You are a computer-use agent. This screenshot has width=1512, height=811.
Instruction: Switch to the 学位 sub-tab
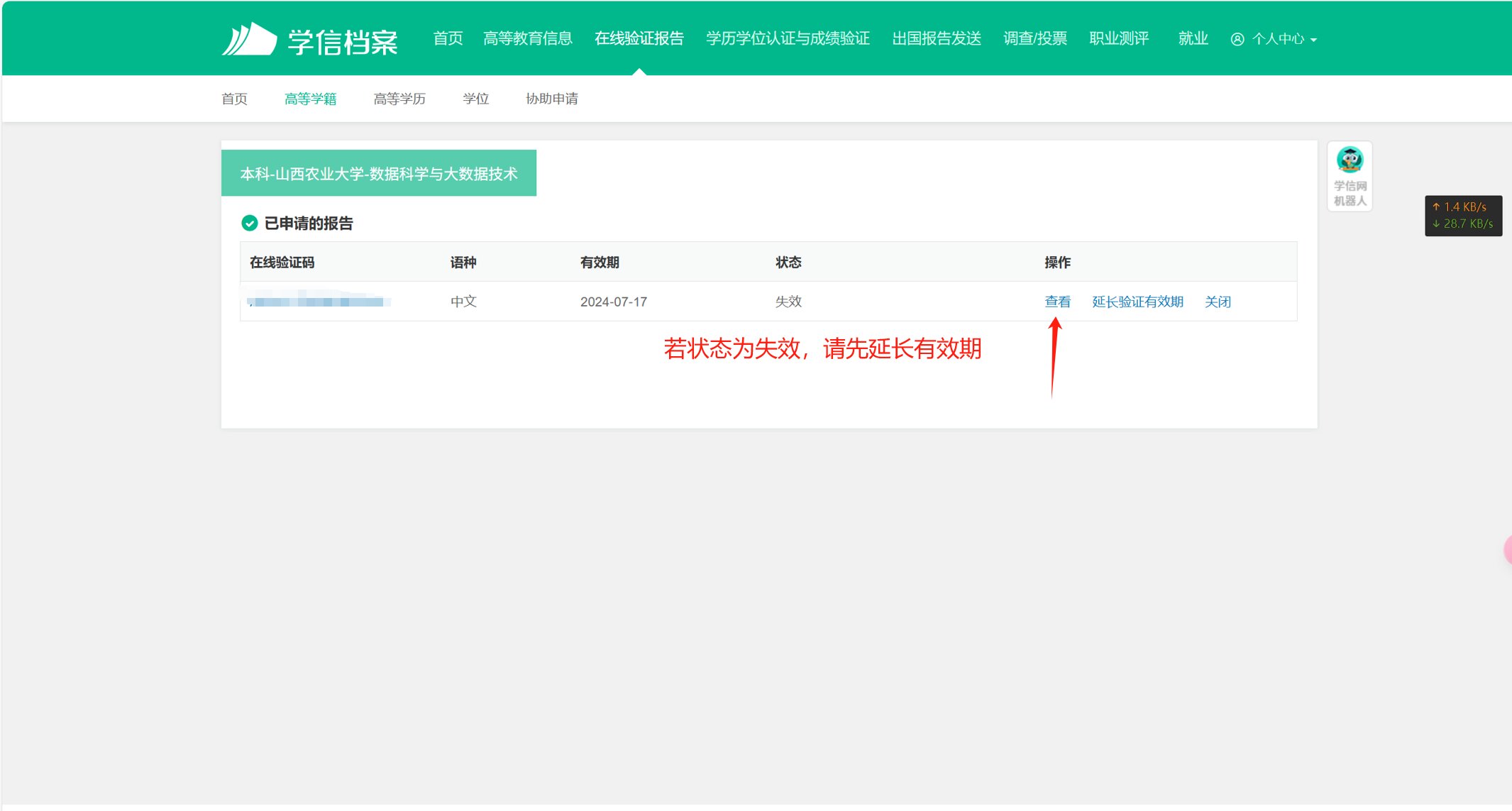coord(475,99)
